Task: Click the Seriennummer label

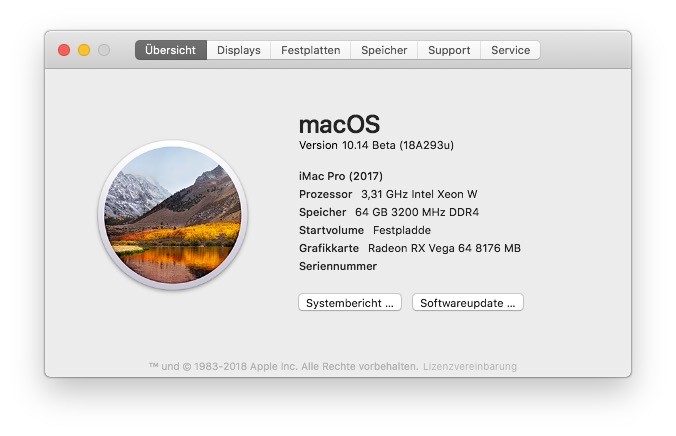Action: coord(338,267)
